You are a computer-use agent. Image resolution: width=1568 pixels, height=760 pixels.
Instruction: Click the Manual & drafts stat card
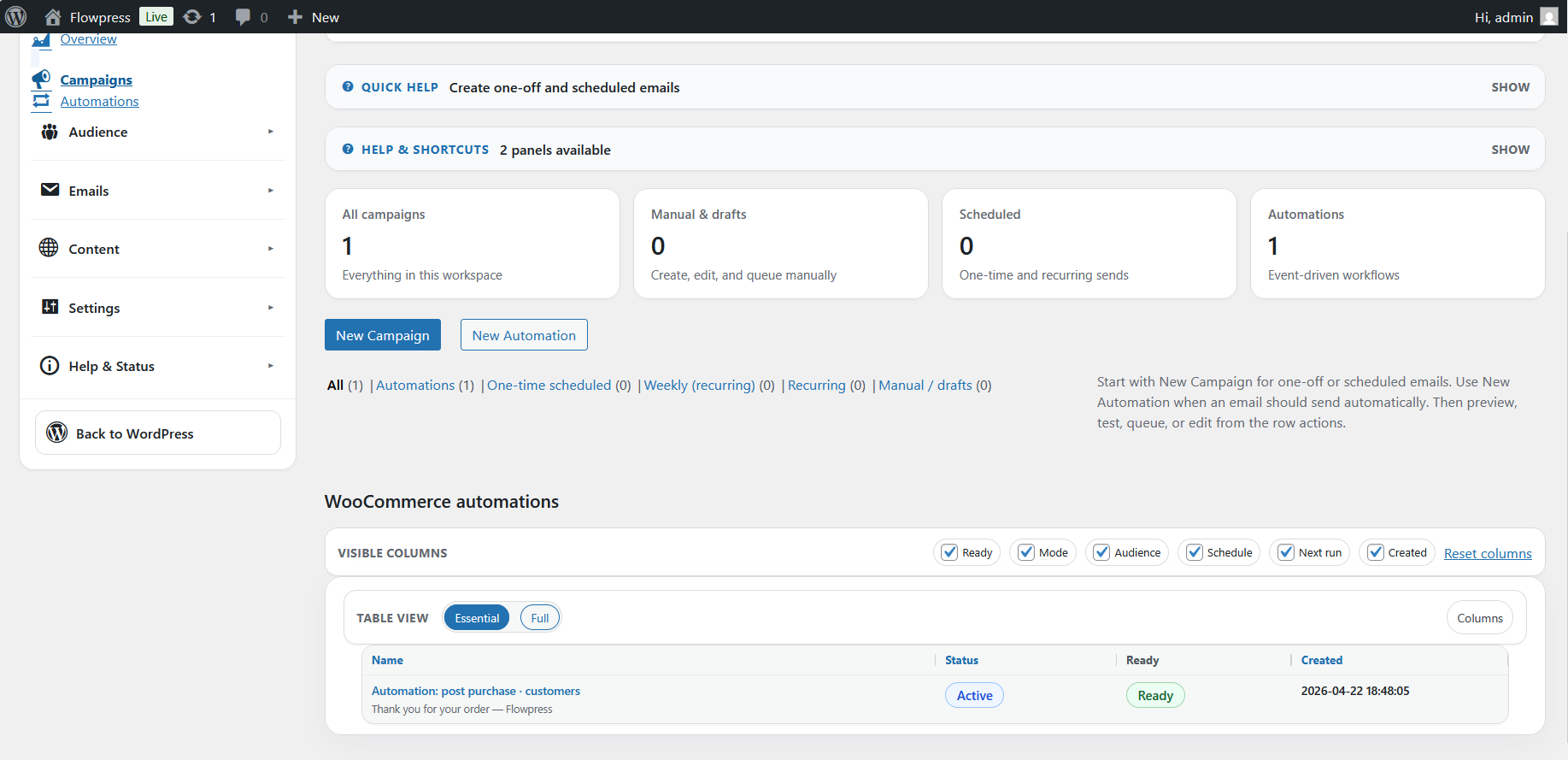[781, 244]
